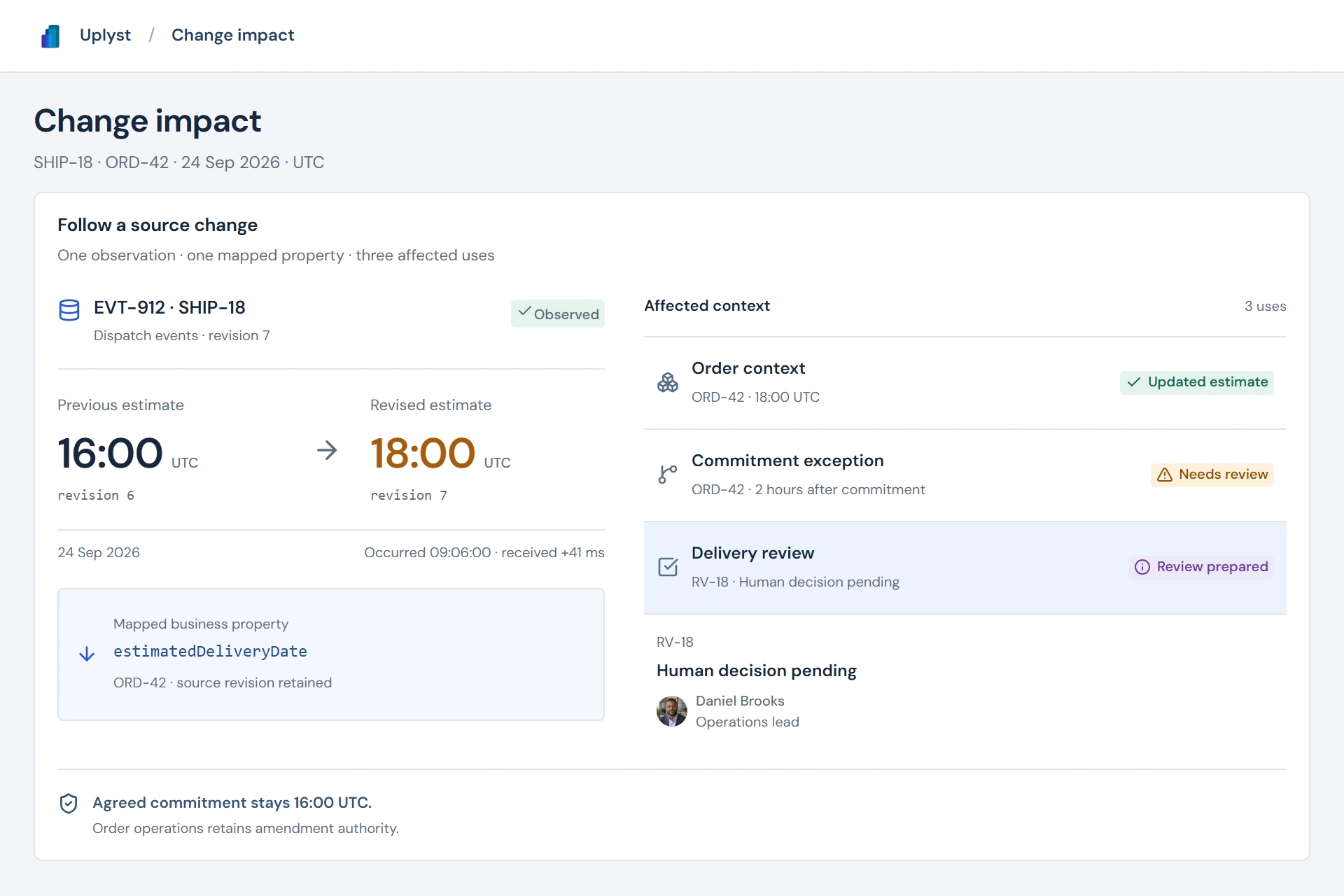The width and height of the screenshot is (1344, 896).
Task: Click the warning triangle icon in Needs review
Action: point(1165,475)
